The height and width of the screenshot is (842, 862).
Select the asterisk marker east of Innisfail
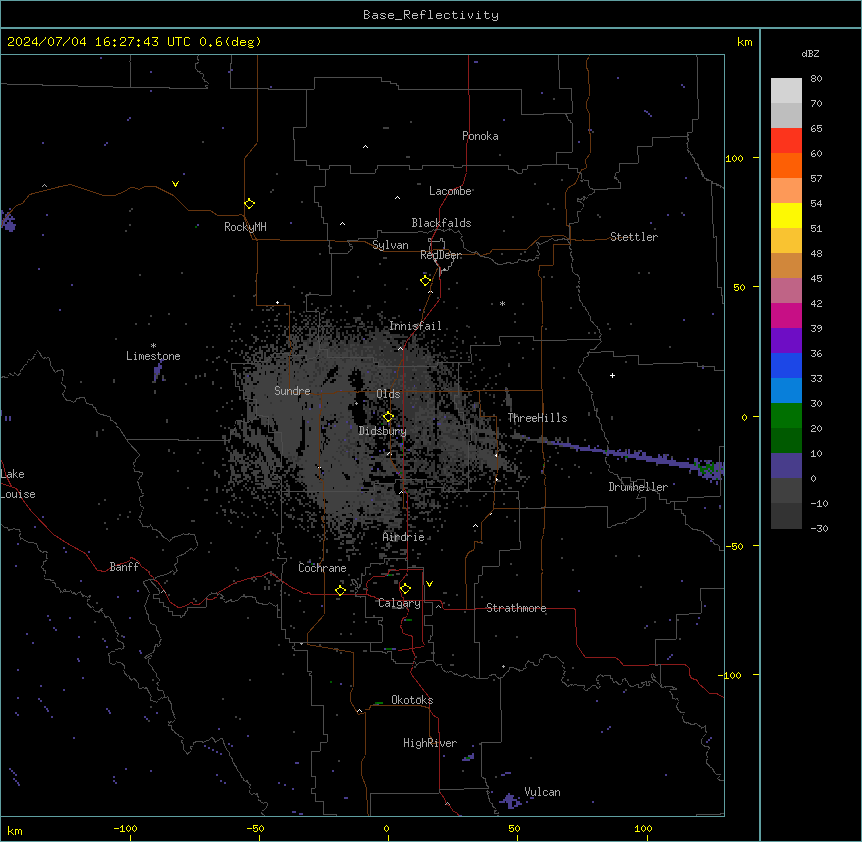coord(502,303)
